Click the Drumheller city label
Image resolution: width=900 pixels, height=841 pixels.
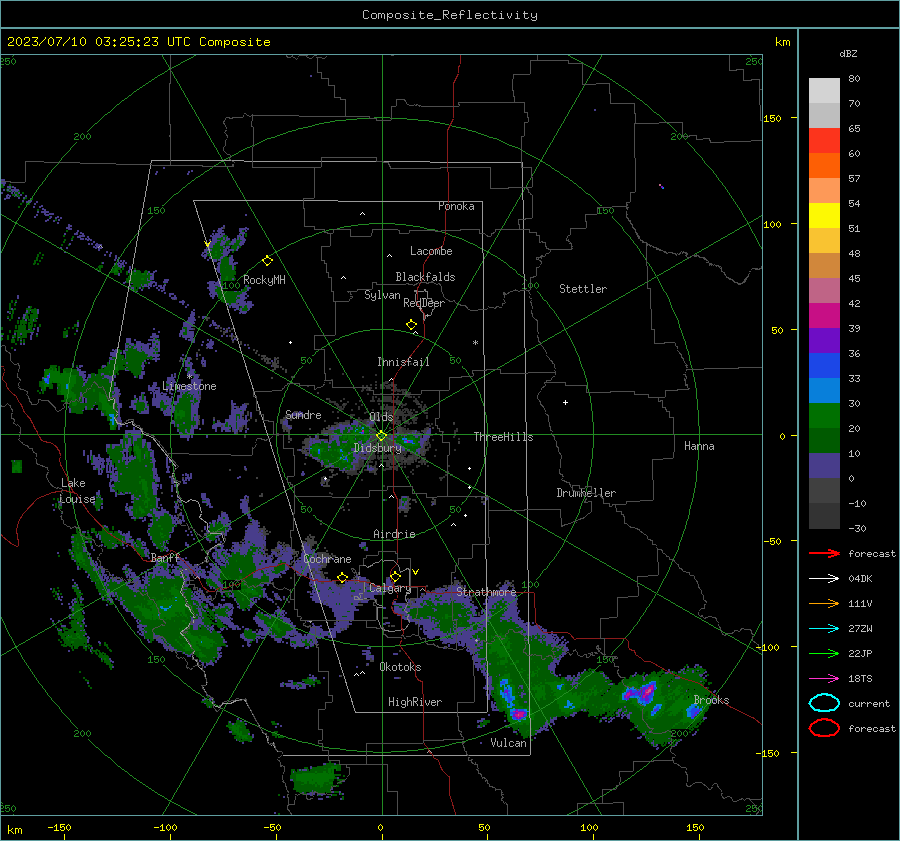click(586, 493)
